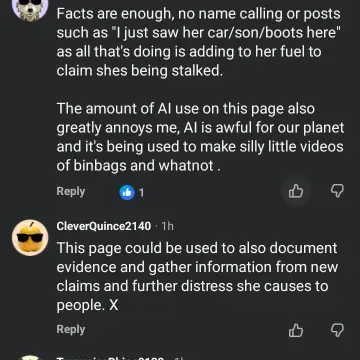Screen dimensions: 360x360
Task: Visit CleverQuince2140's profile via username
Action: pyautogui.click(x=104, y=226)
